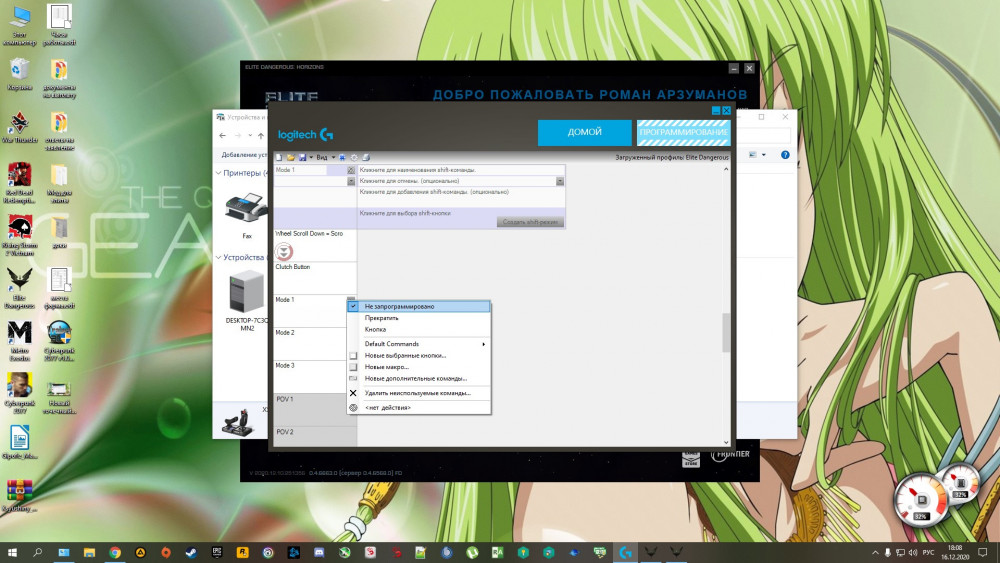Viewport: 1000px width, 563px height.
Task: Click Добавление устройства in Devices window
Action: (244, 155)
